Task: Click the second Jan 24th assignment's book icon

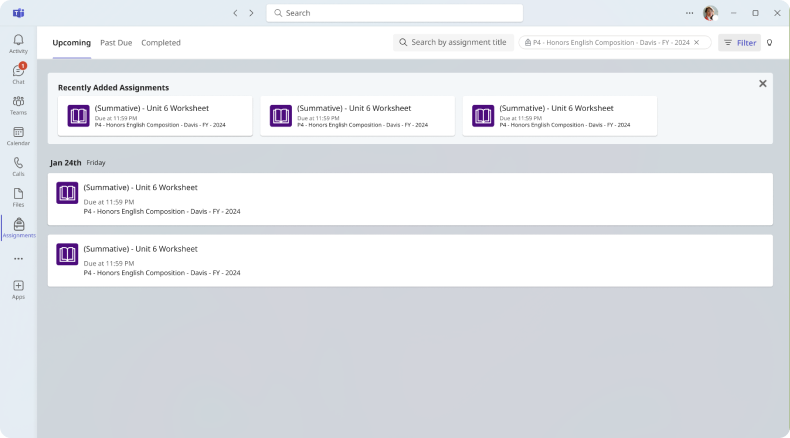Action: 67,255
